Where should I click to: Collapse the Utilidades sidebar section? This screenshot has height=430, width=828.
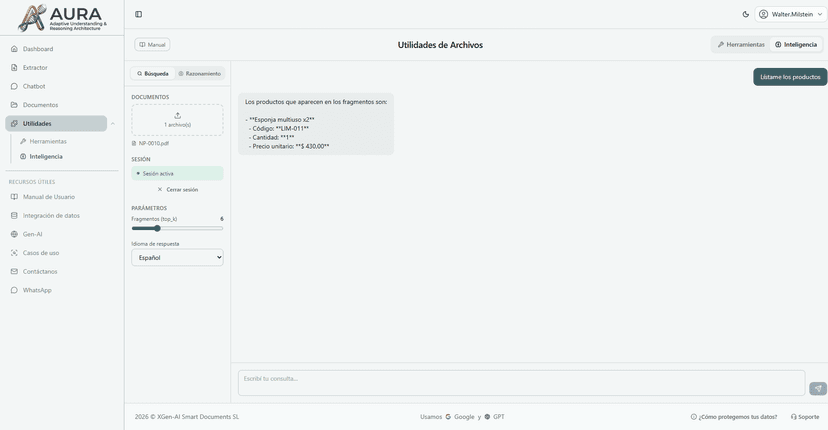(x=113, y=124)
